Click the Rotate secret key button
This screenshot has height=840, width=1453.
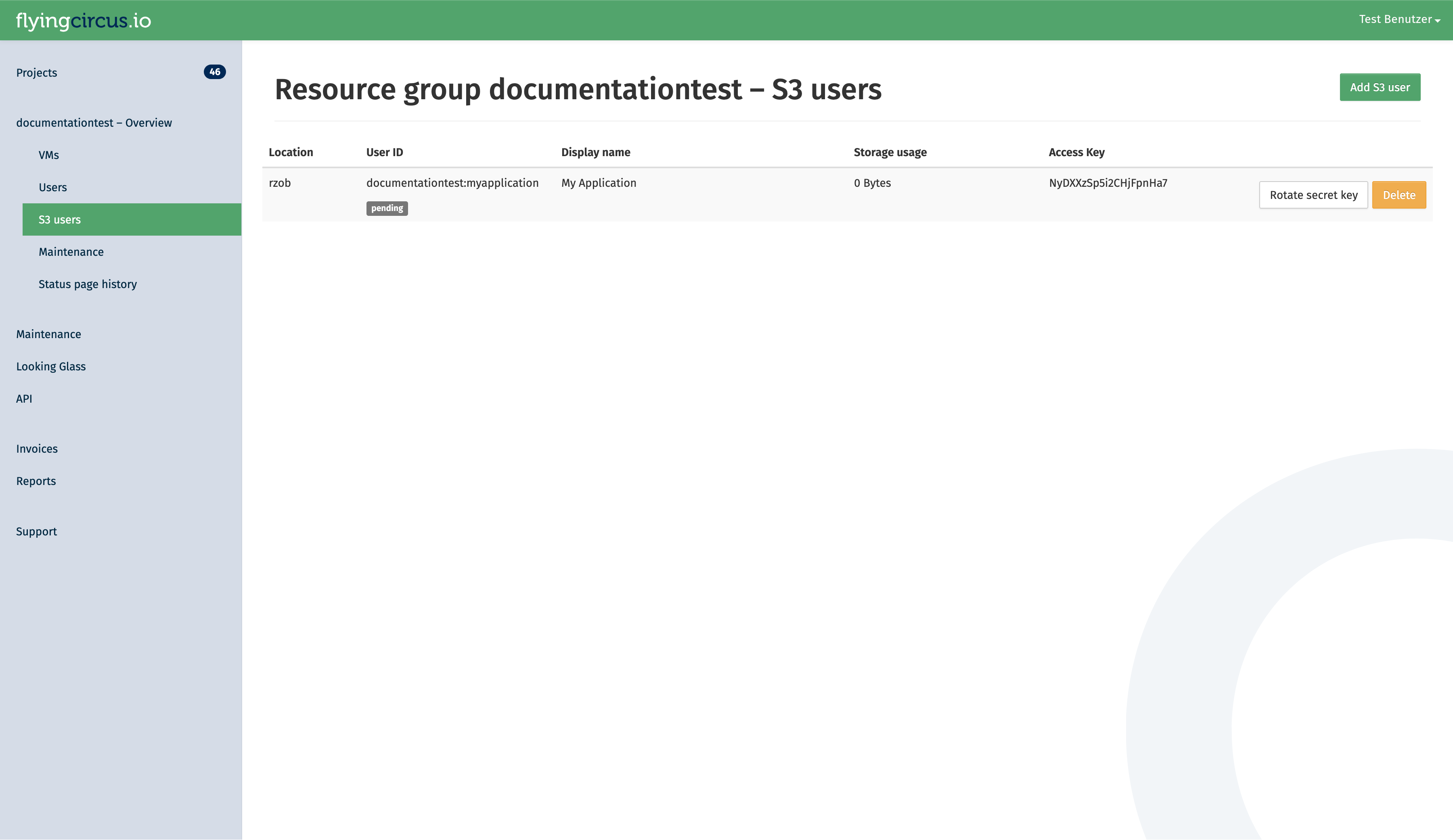pos(1313,194)
